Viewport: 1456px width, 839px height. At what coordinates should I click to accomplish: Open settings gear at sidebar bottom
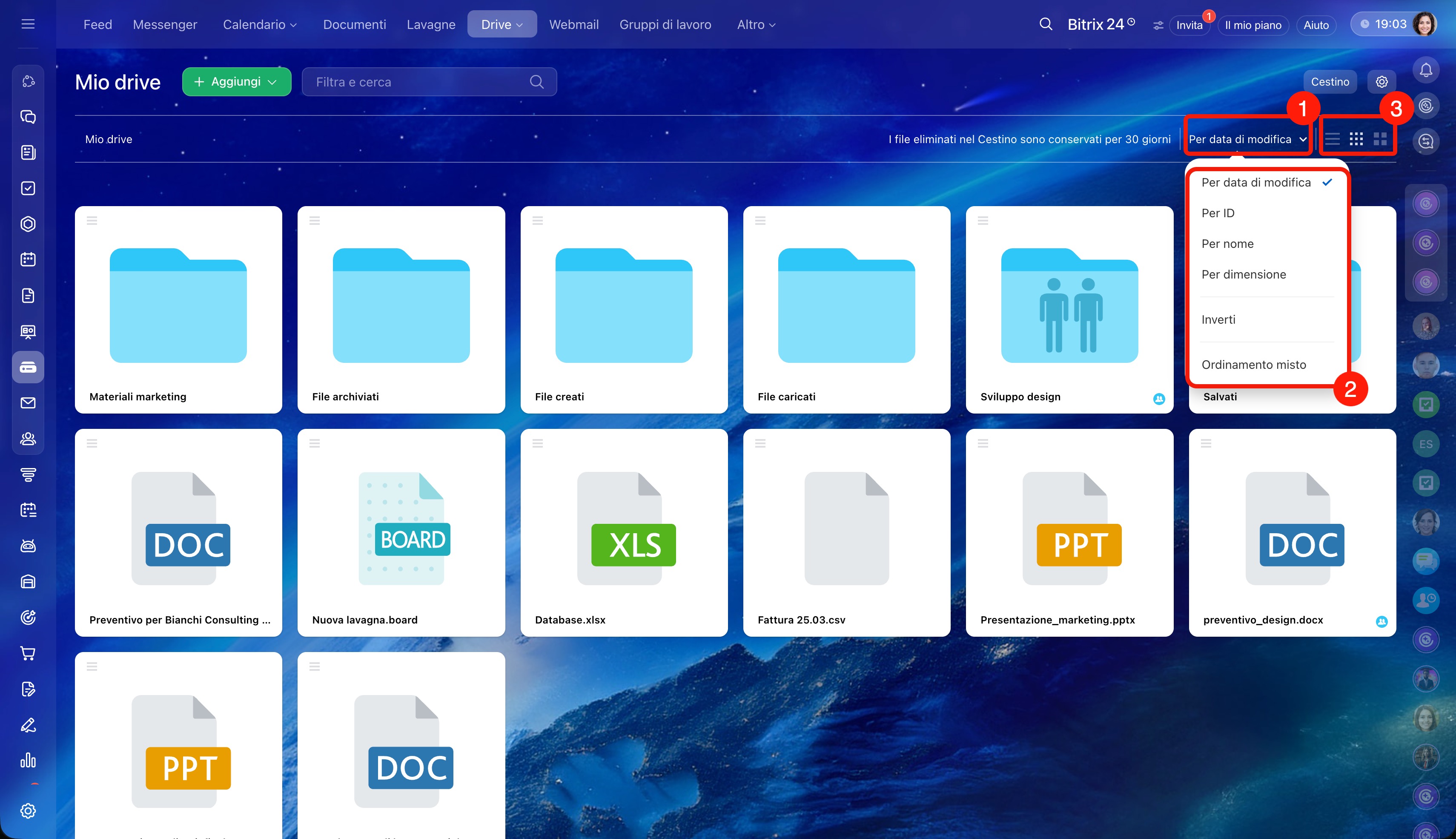[x=28, y=811]
